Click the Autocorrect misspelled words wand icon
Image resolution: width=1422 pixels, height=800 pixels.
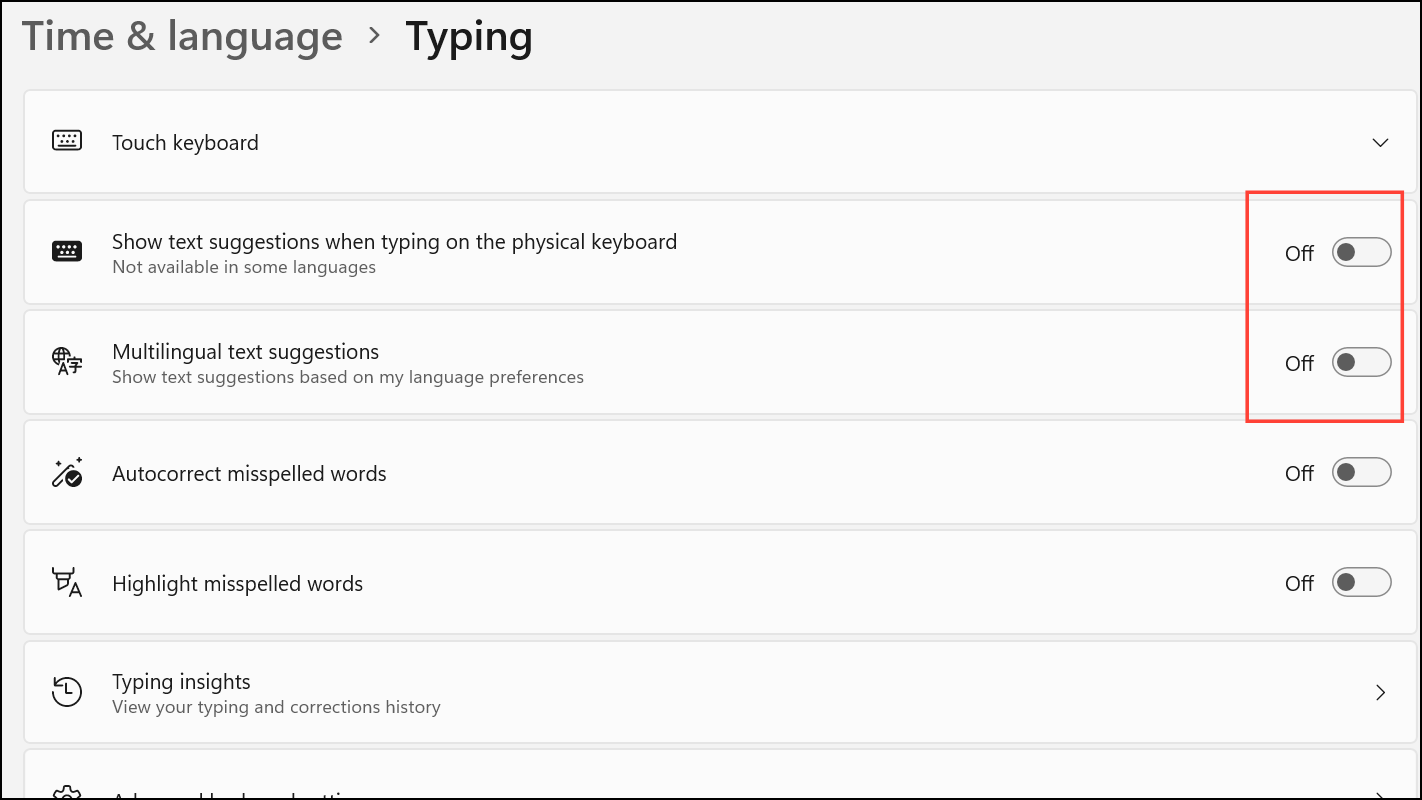(x=67, y=473)
